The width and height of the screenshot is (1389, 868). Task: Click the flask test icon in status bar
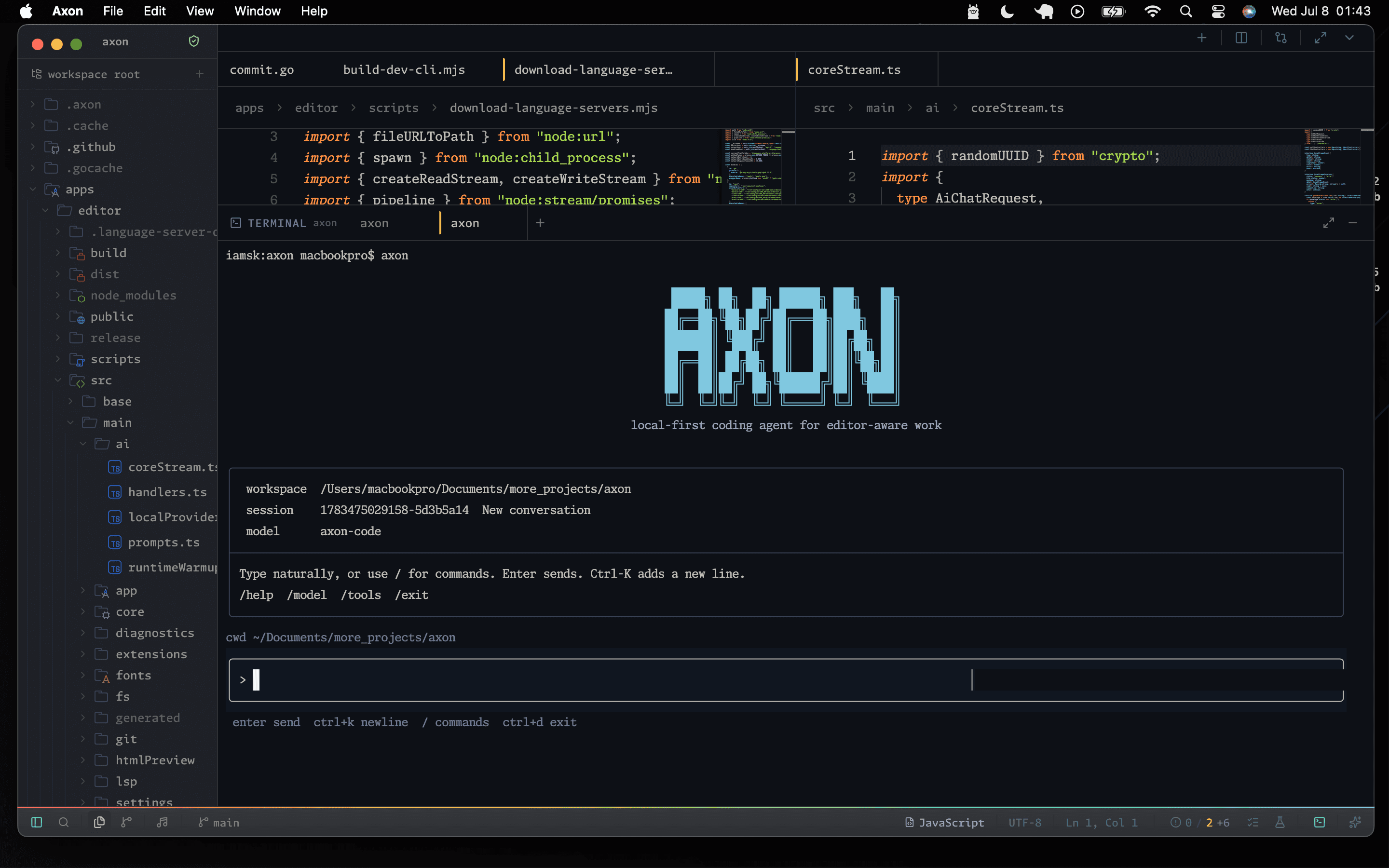1280,822
